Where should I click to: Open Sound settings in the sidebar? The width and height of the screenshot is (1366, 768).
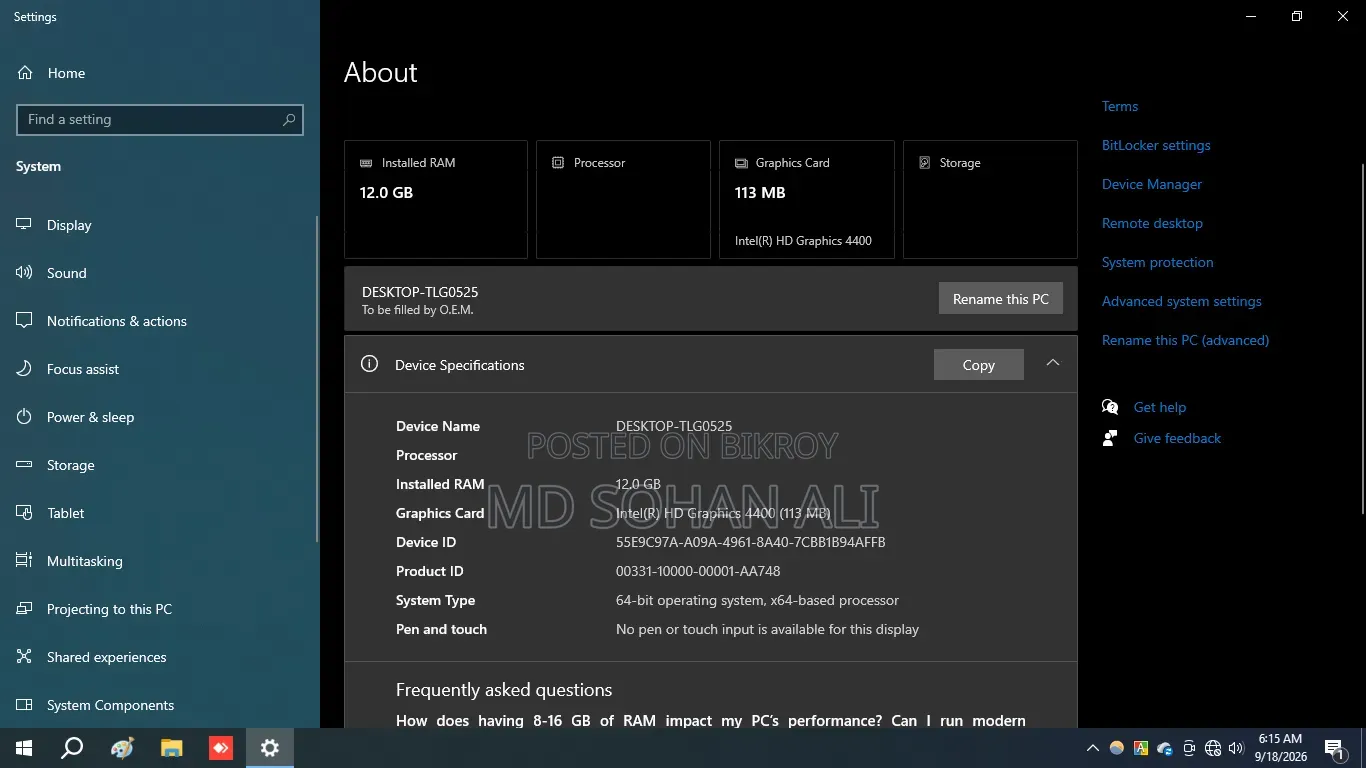160,273
